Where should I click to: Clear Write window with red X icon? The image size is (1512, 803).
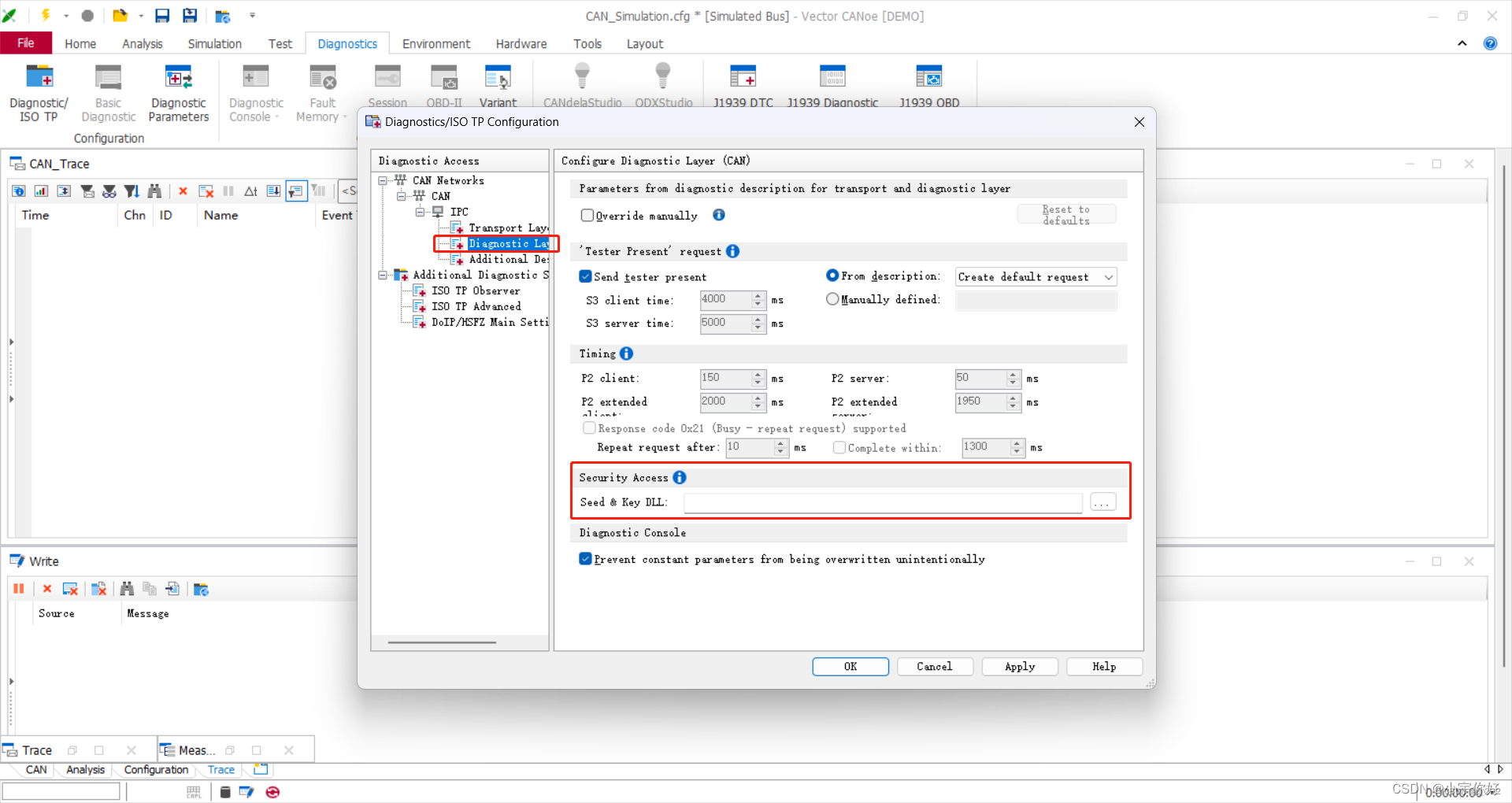[x=46, y=589]
